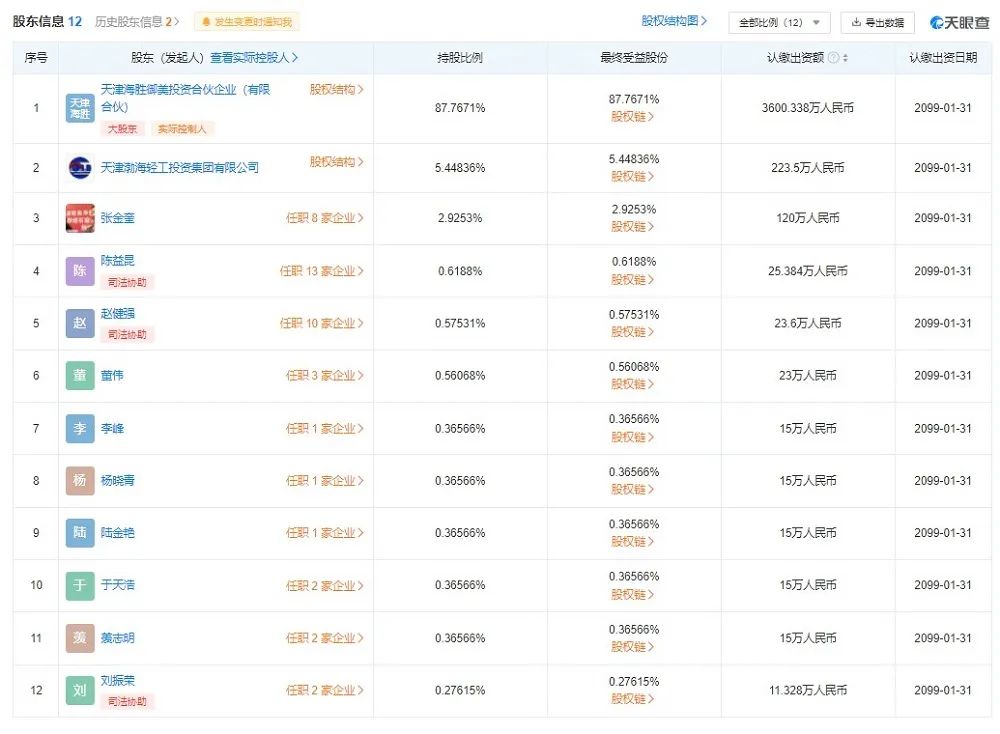This screenshot has width=1000, height=734.
Task: Click the 223.5万人民币 amount cell
Action: point(807,168)
